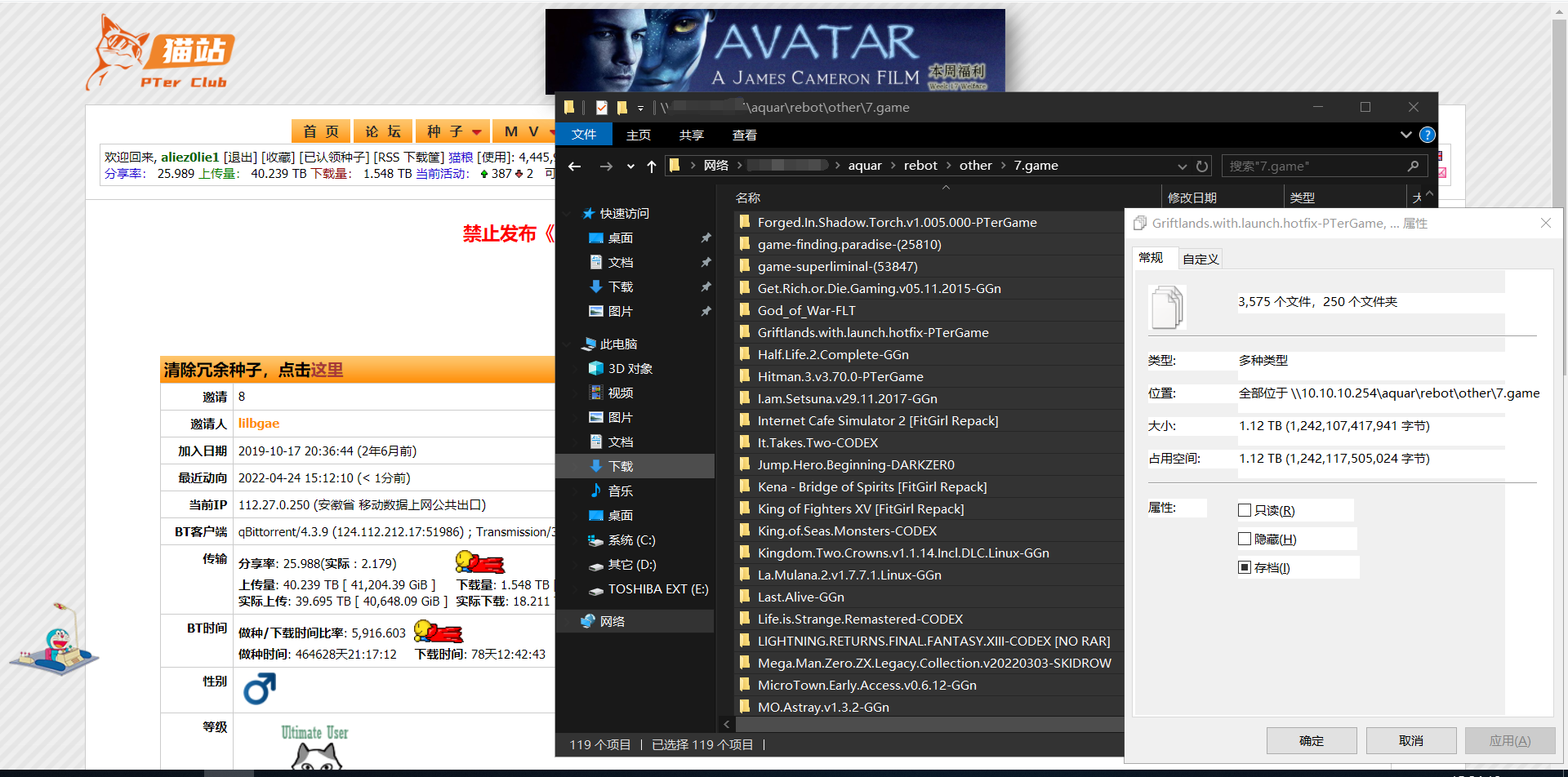Click the Avatar banner image on webpage
The image size is (1568, 777).
click(775, 51)
